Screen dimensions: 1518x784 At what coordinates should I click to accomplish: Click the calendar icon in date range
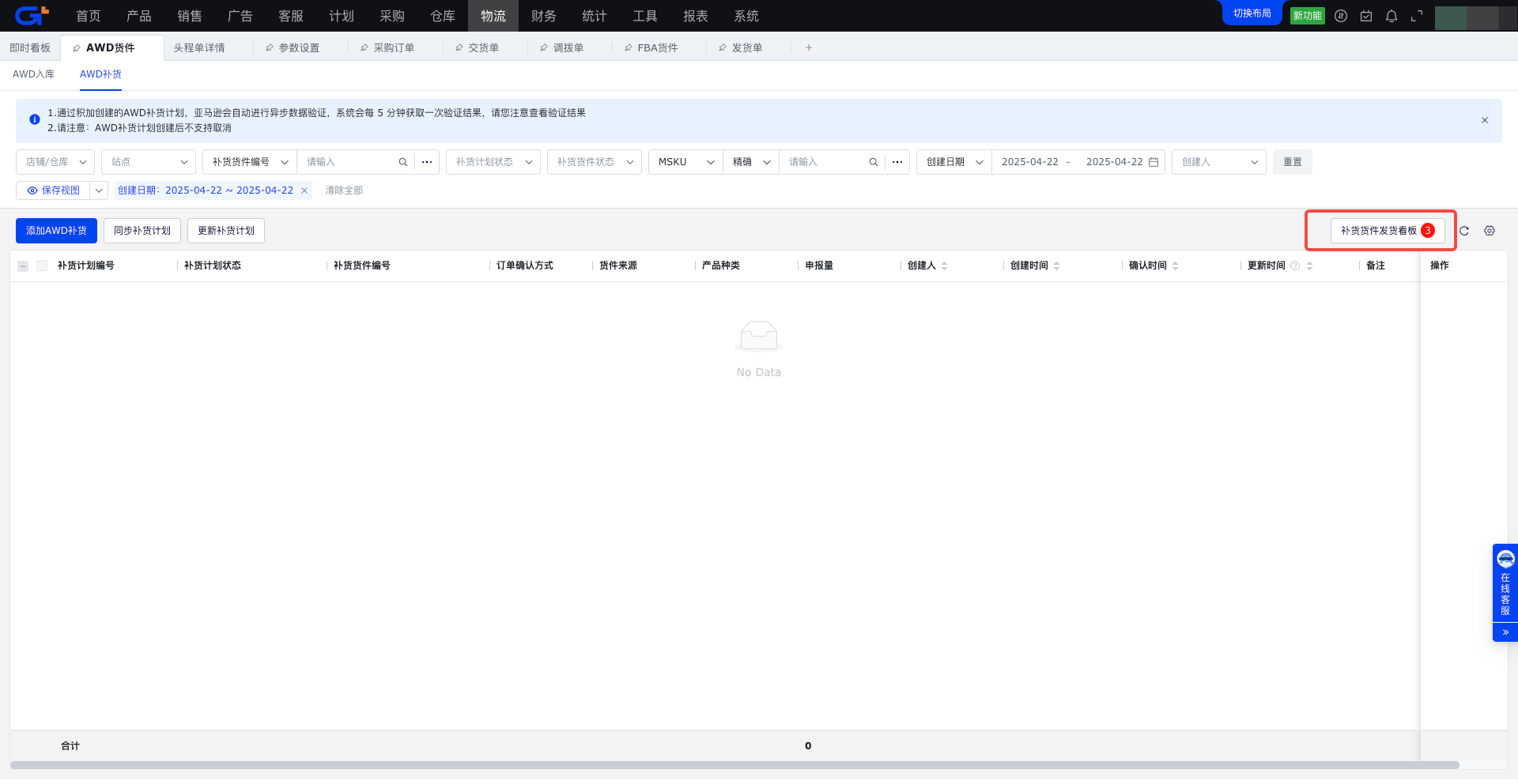[x=1154, y=162]
